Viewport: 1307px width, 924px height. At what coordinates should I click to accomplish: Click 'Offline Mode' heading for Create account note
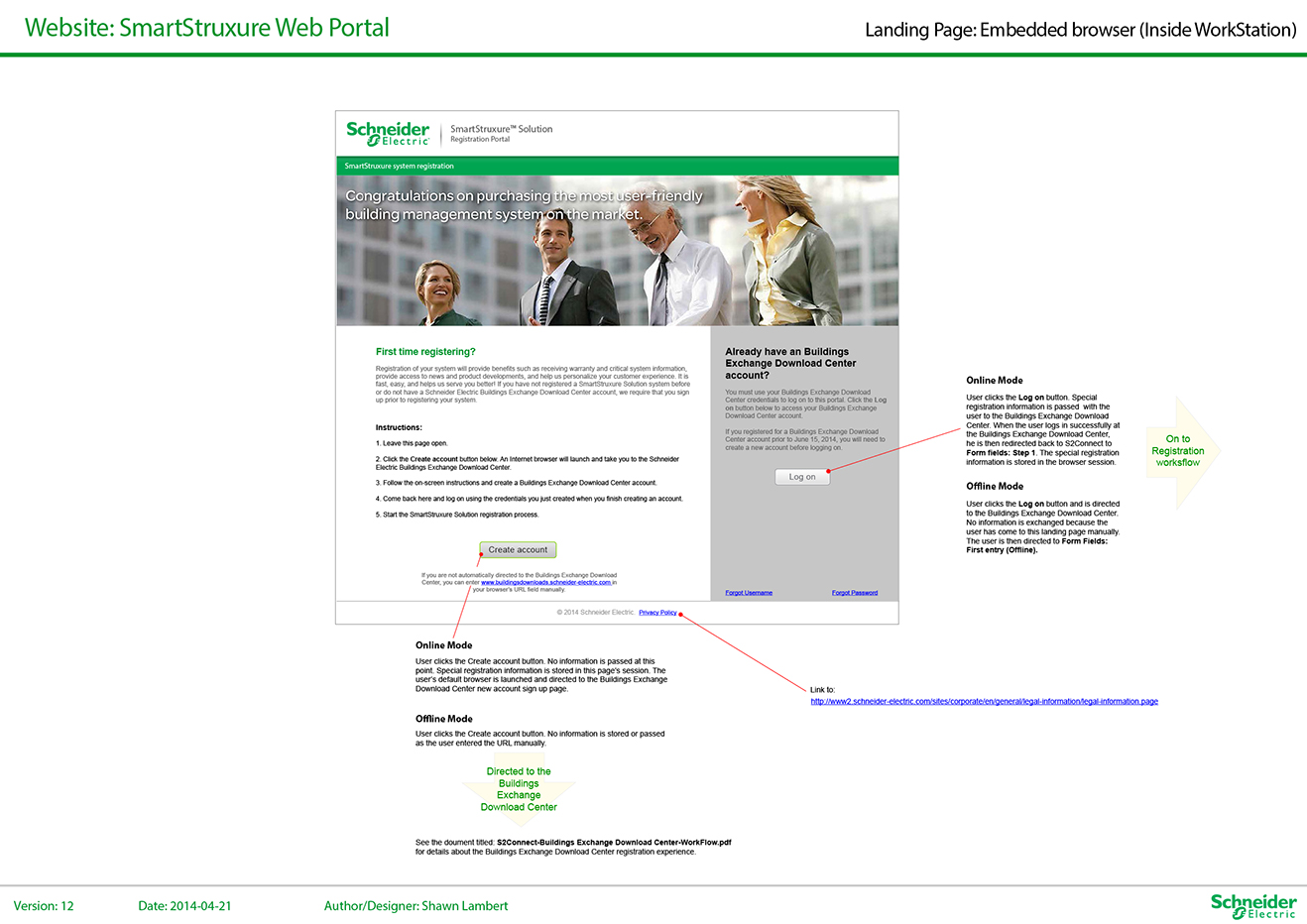pos(443,719)
